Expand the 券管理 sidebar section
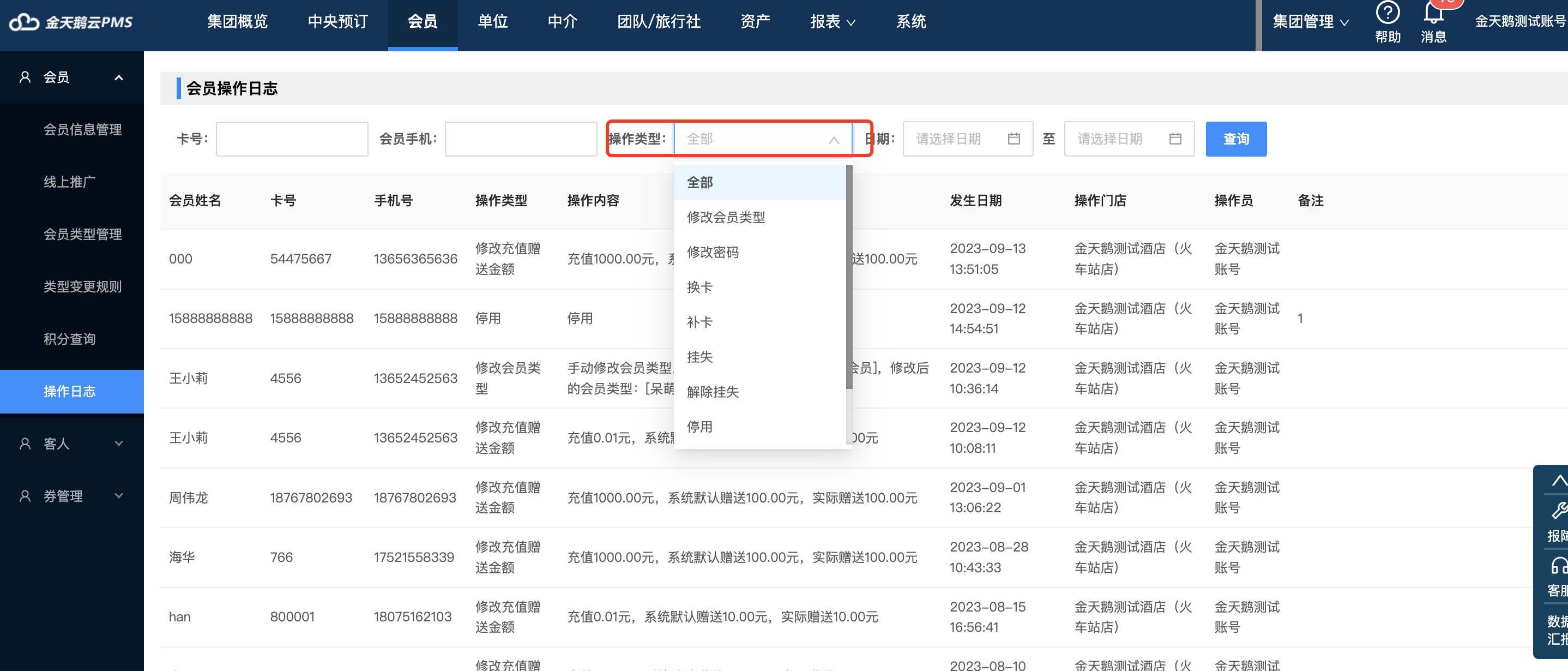The height and width of the screenshot is (671, 1568). (x=119, y=496)
